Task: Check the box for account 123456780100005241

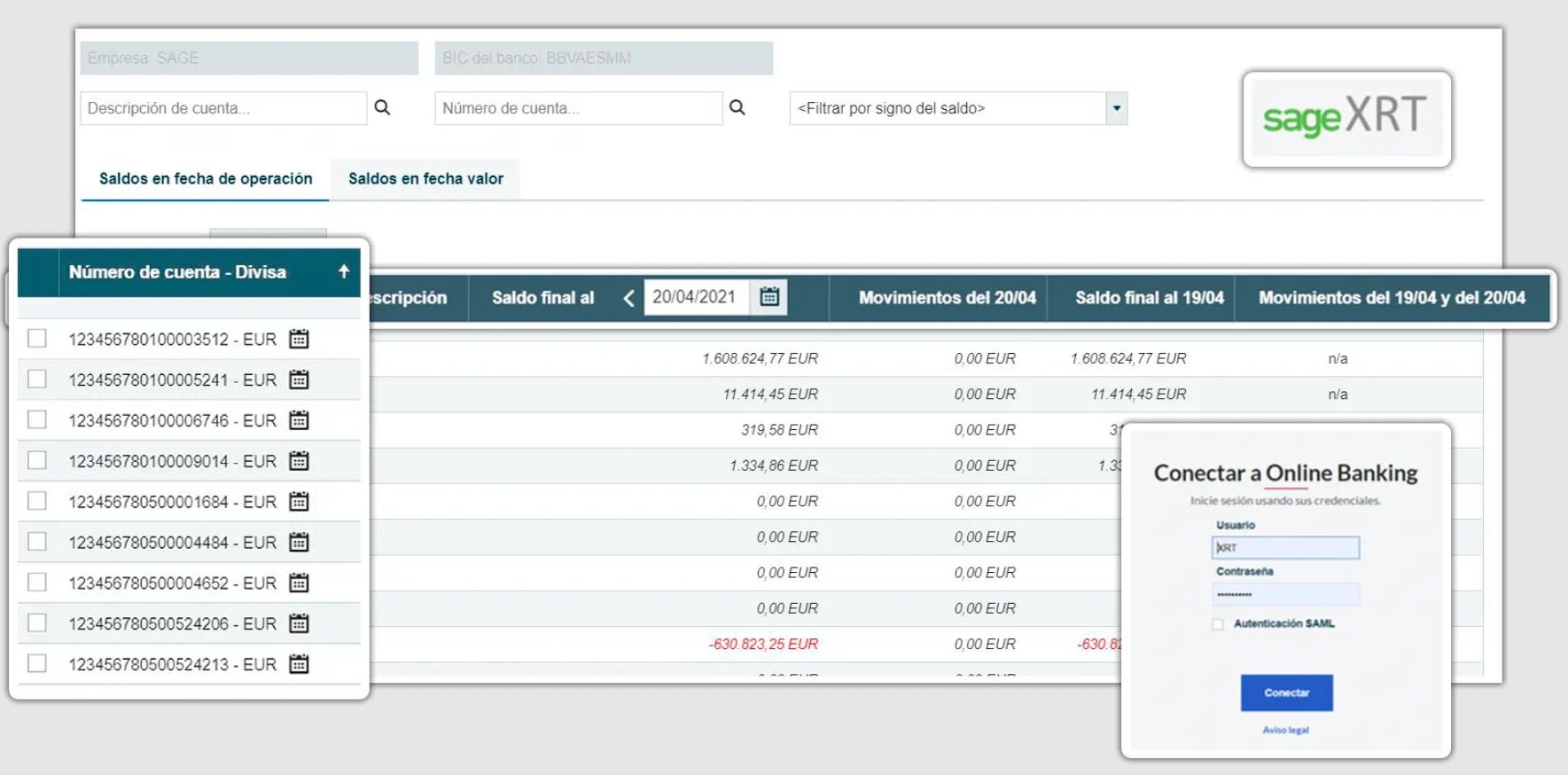Action: tap(37, 379)
